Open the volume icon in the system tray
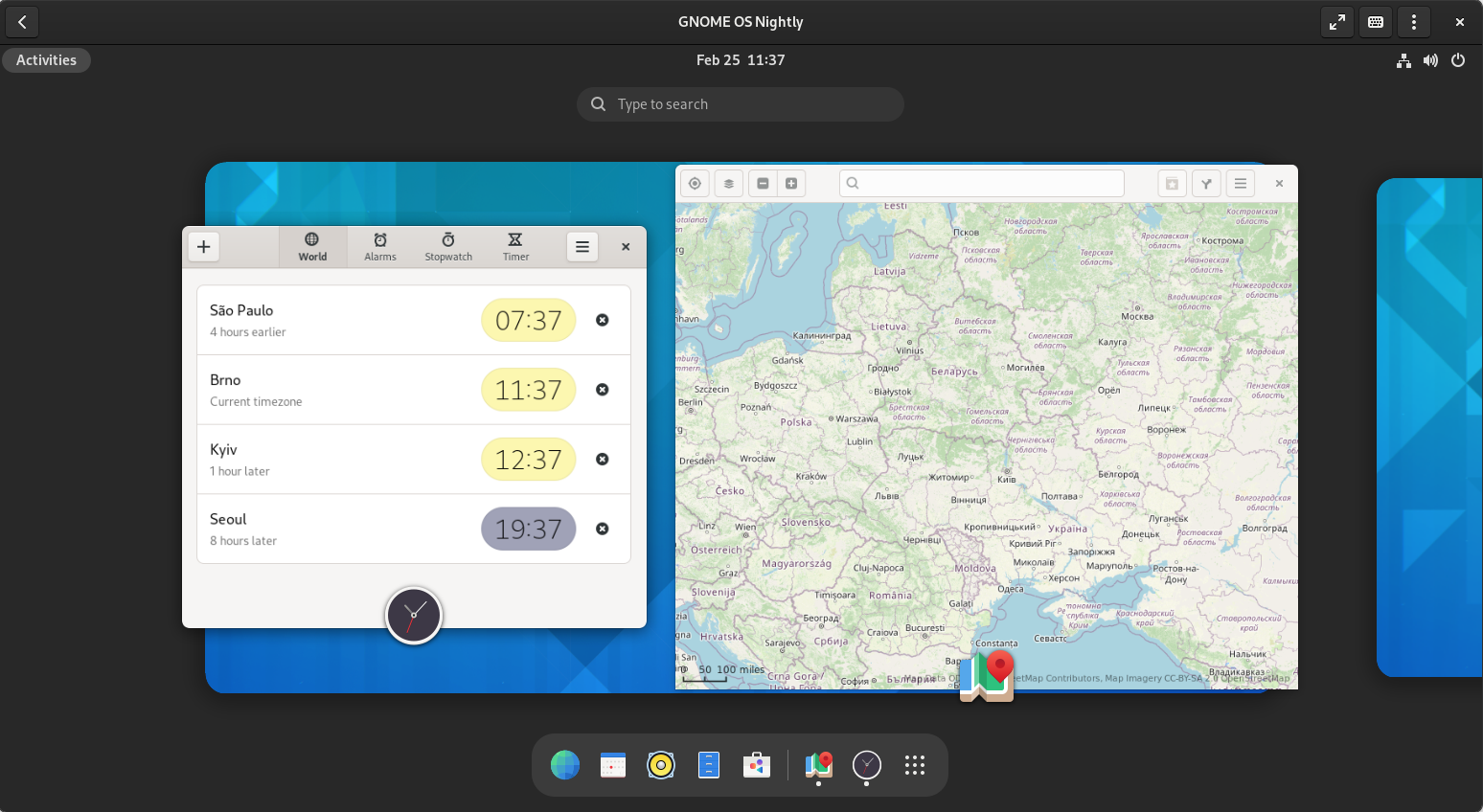The image size is (1483, 812). tap(1430, 60)
